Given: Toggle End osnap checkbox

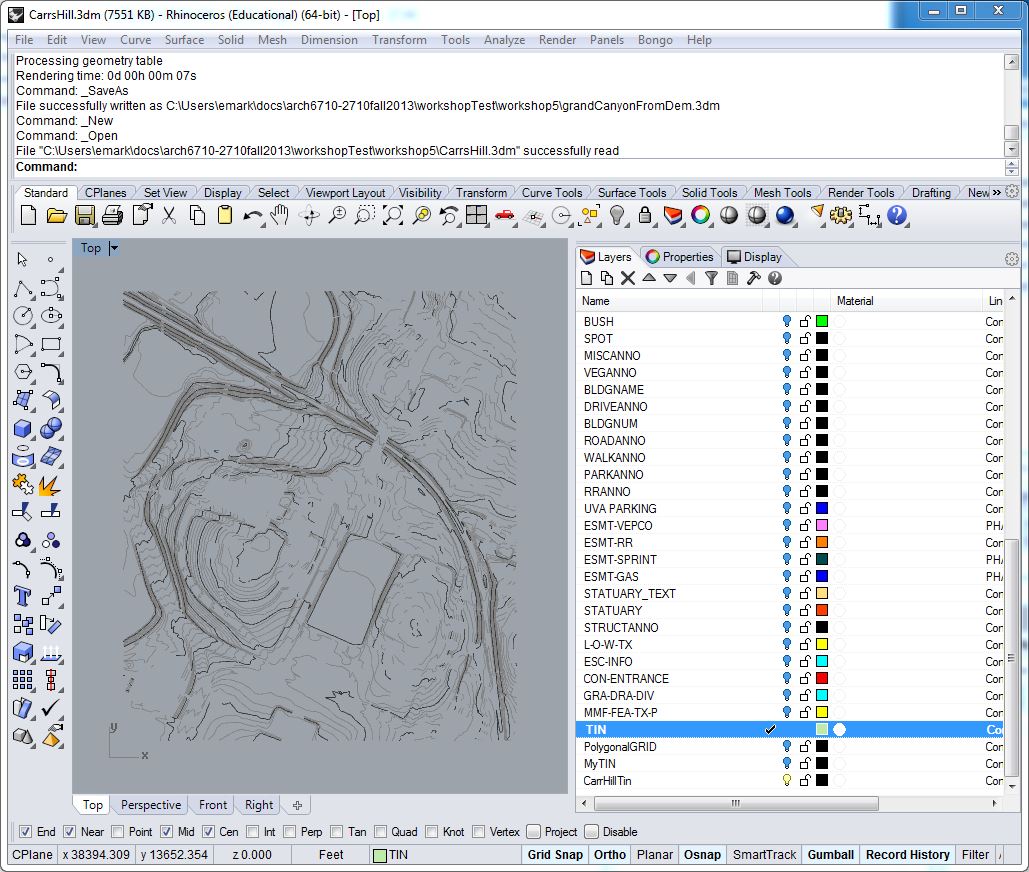Looking at the screenshot, I should pos(26,832).
